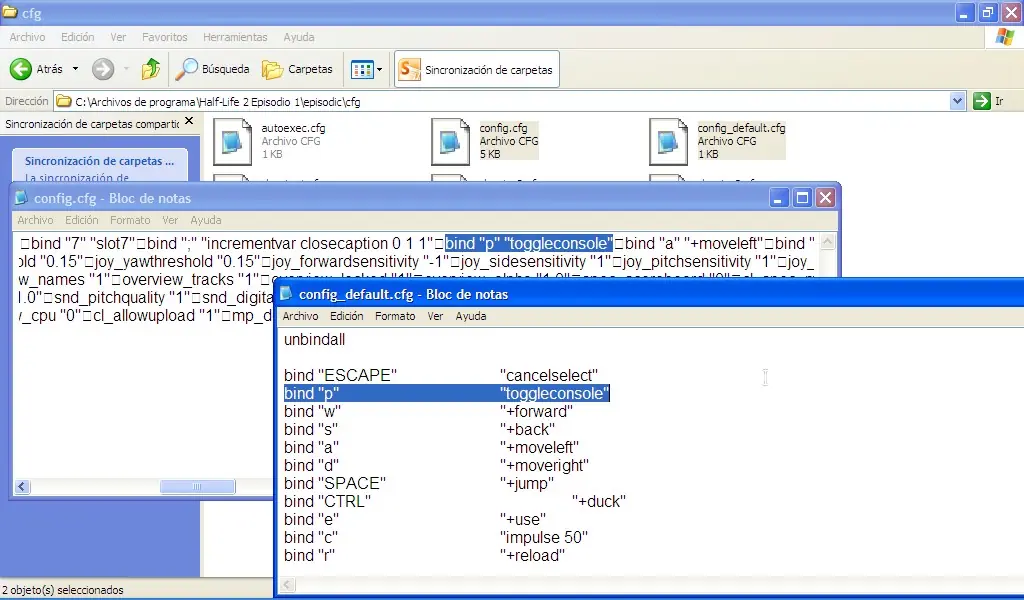Screen dimensions: 1024x600
Task: Select the config_default.cfg file icon
Action: (669, 141)
